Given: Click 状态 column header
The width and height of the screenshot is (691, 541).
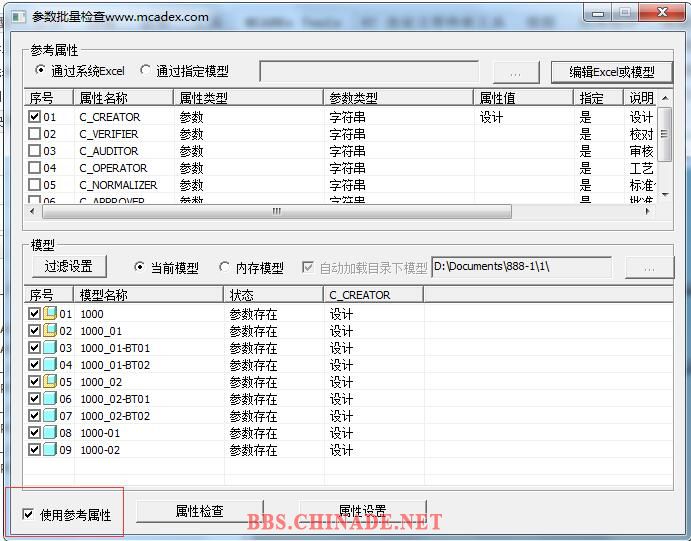Looking at the screenshot, I should click(274, 294).
